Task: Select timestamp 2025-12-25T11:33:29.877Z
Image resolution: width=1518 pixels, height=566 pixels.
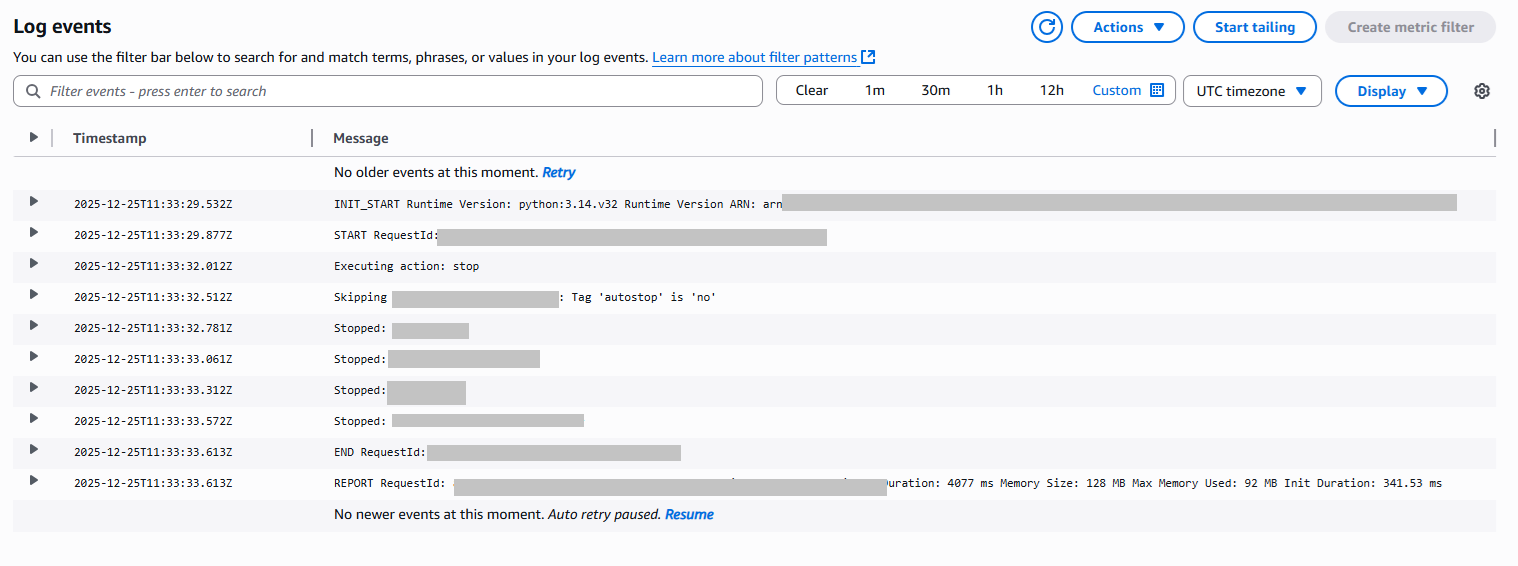Action: (x=153, y=235)
